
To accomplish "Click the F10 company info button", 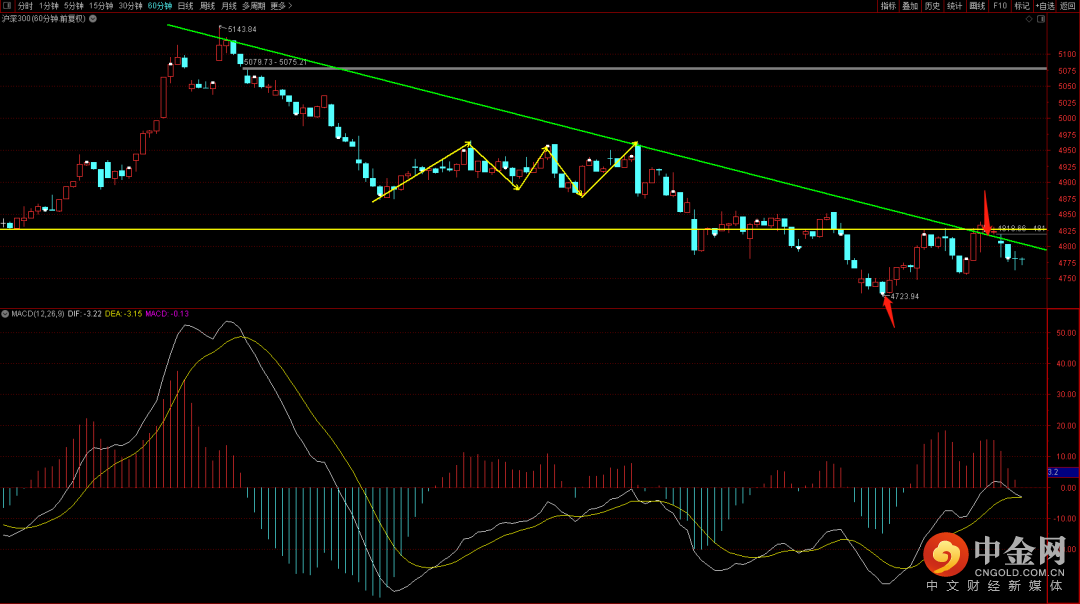I will [x=1000, y=6].
